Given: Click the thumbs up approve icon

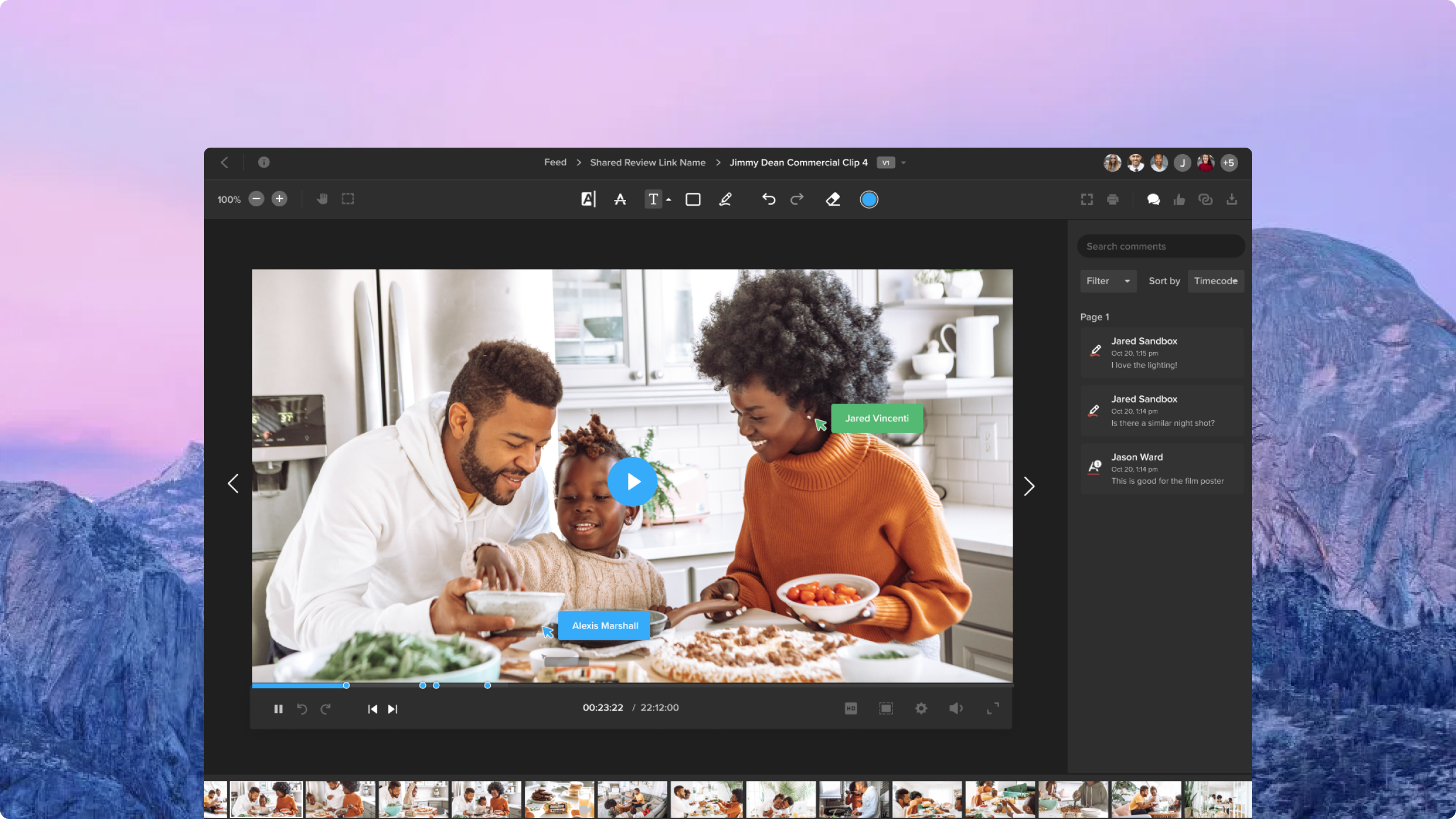Looking at the screenshot, I should coord(1179,200).
